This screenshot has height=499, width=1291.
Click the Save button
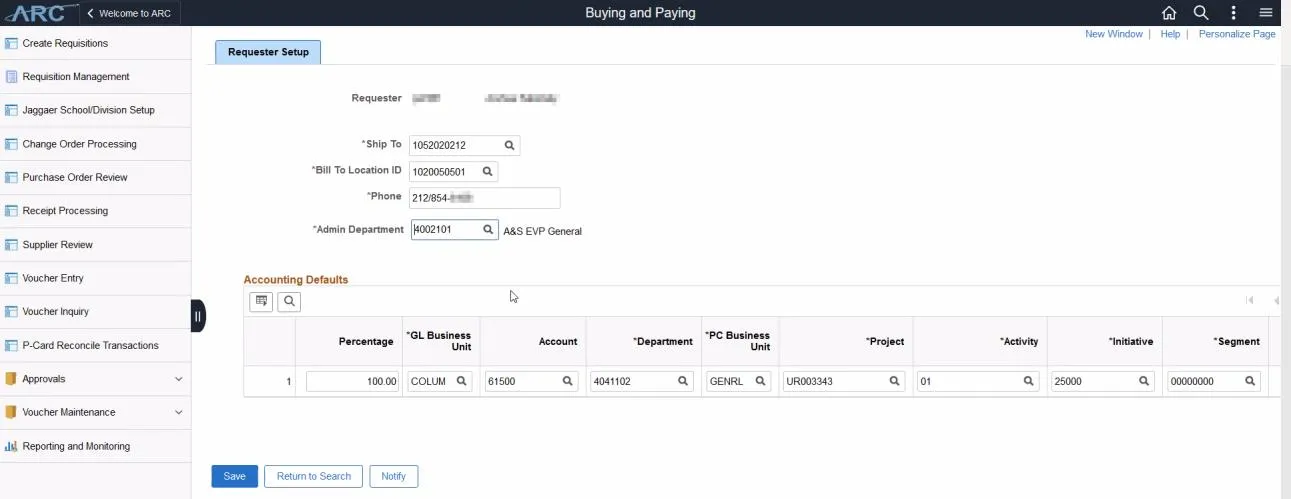click(235, 476)
